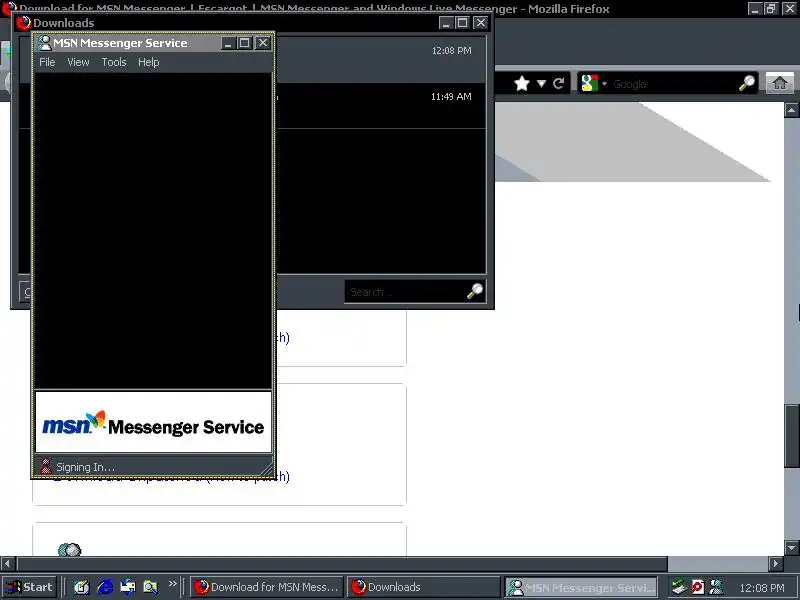Launch Internet Explorer from quick launch
The height and width of the screenshot is (600, 800).
click(x=105, y=587)
